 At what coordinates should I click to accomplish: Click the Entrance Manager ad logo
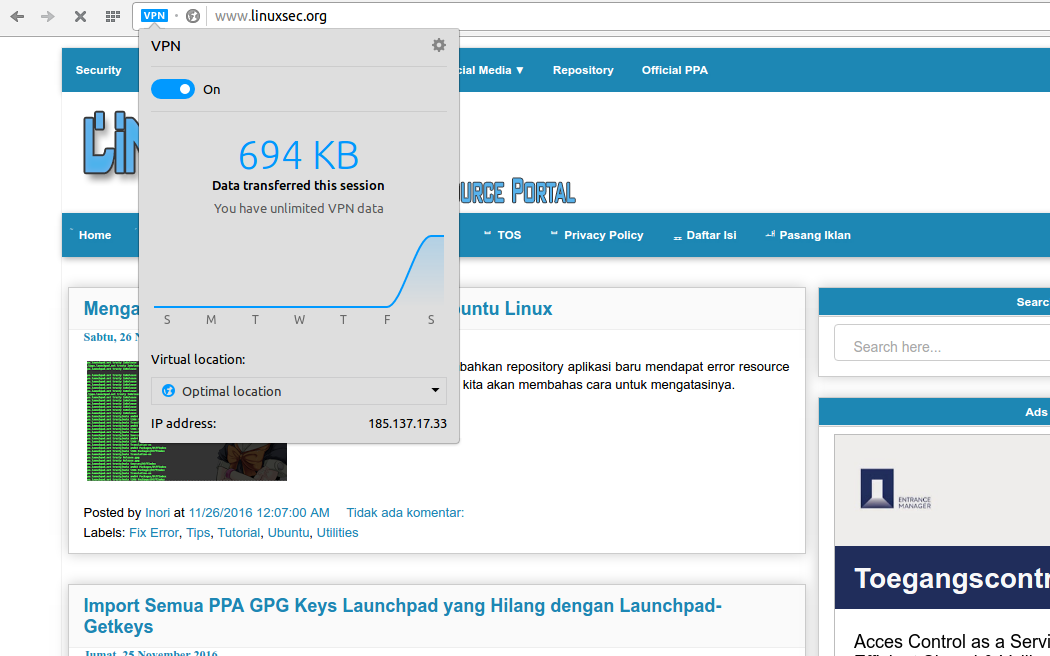[x=896, y=489]
